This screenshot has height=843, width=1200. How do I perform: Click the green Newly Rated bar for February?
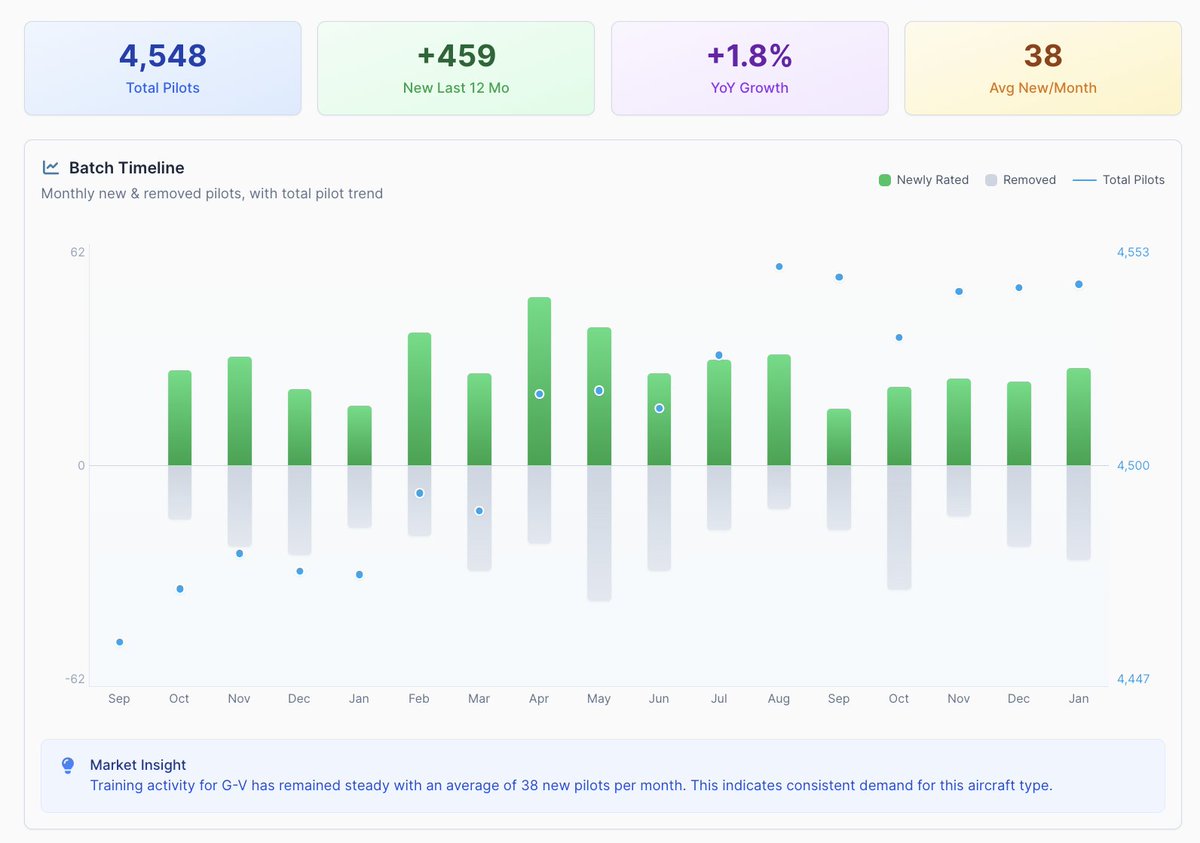419,399
